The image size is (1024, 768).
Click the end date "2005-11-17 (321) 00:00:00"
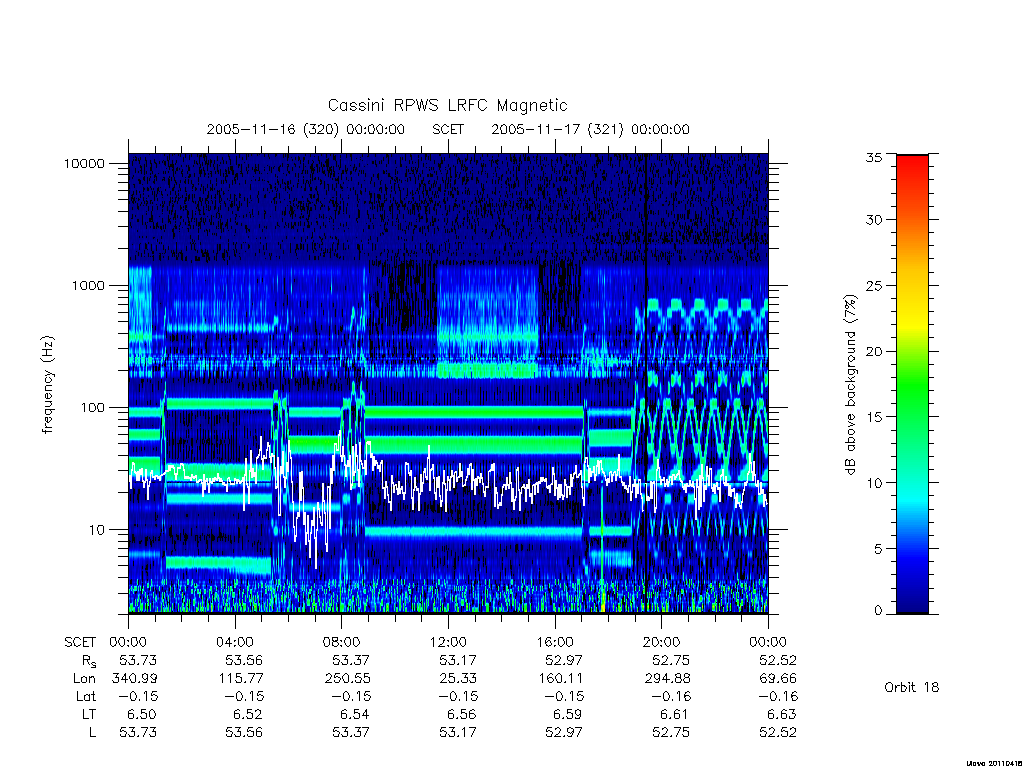tap(590, 129)
